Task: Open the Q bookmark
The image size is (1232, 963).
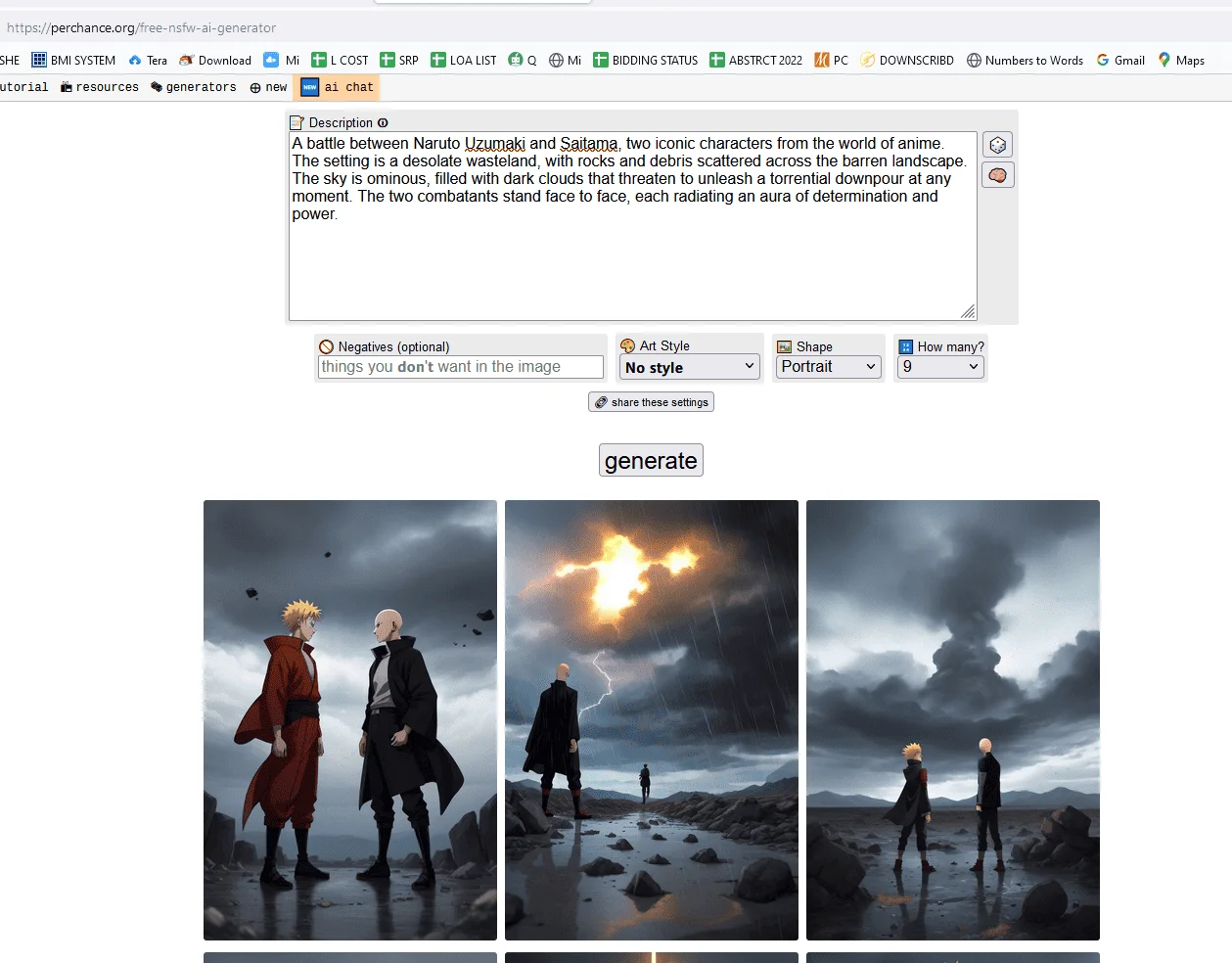Action: (523, 60)
